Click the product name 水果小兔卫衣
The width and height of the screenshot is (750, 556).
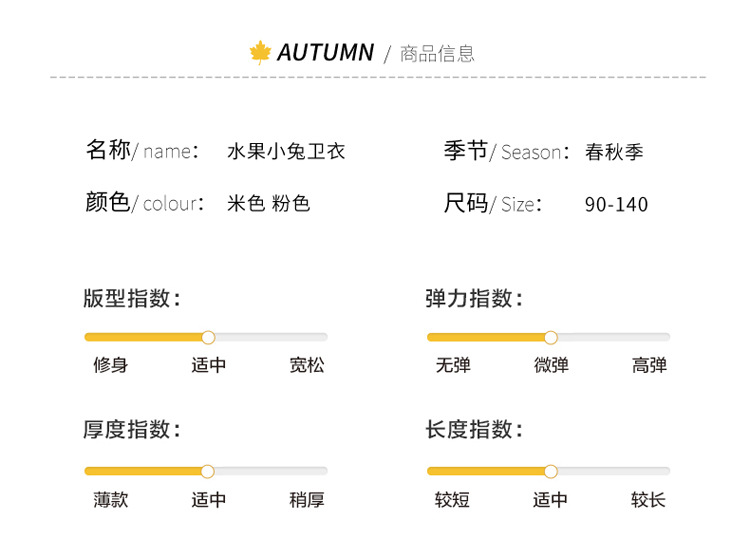pyautogui.click(x=286, y=152)
